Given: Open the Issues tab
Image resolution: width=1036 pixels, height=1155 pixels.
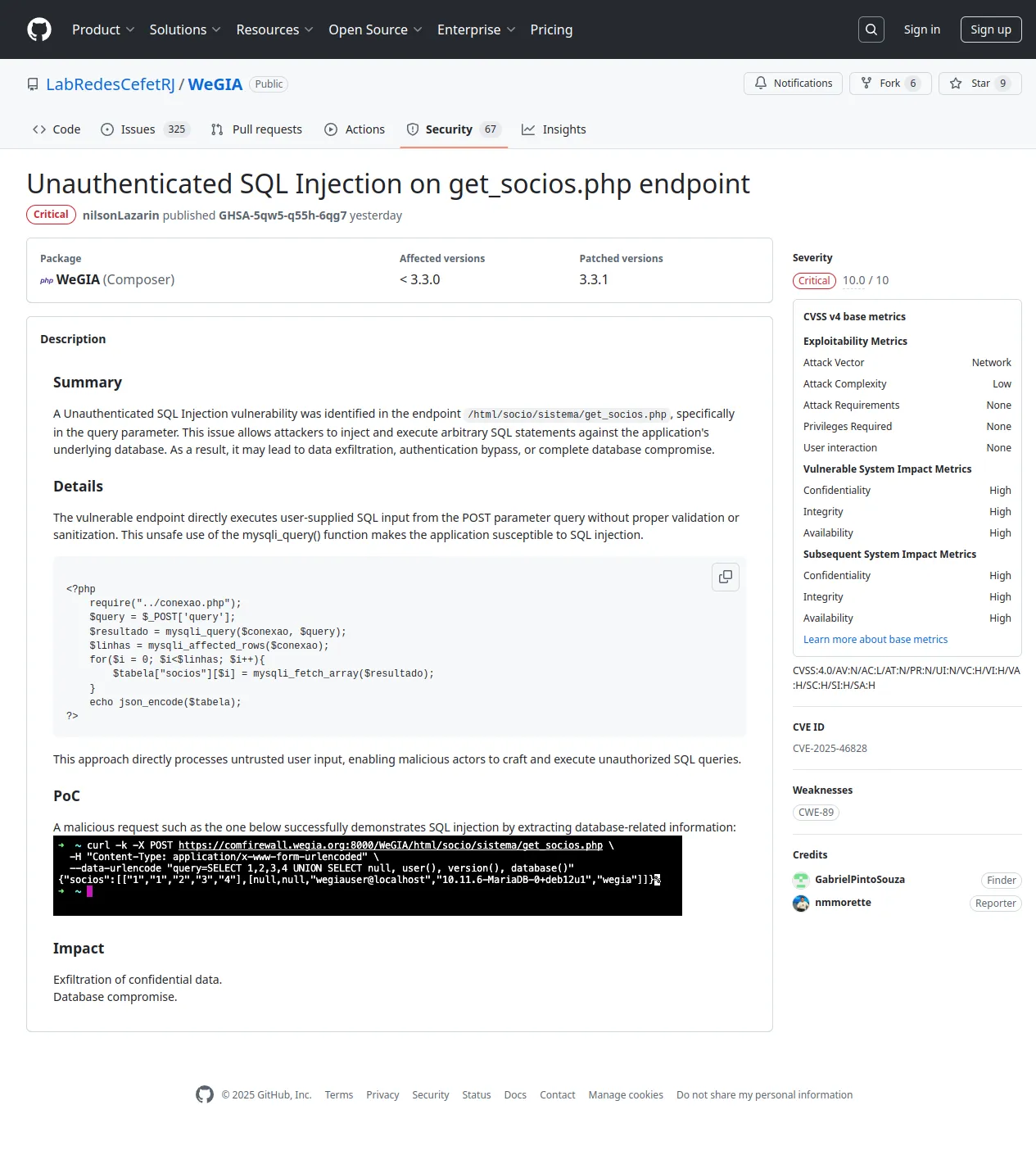Looking at the screenshot, I should click(146, 129).
